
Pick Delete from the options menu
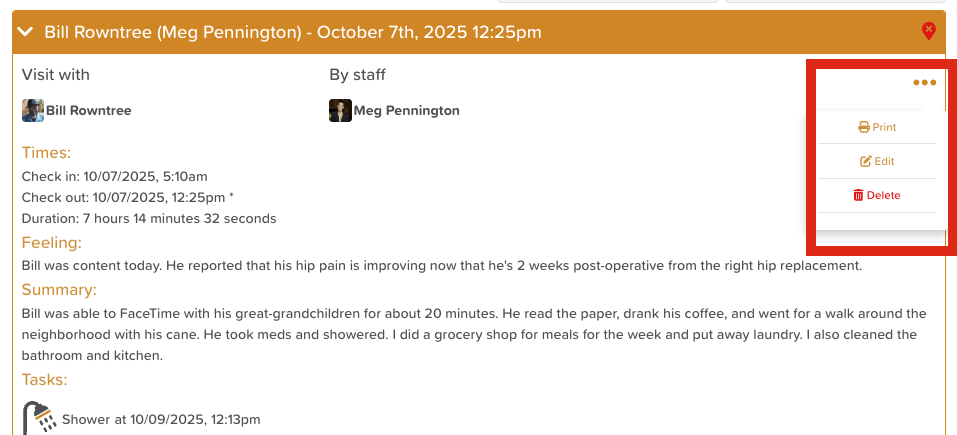coord(877,195)
